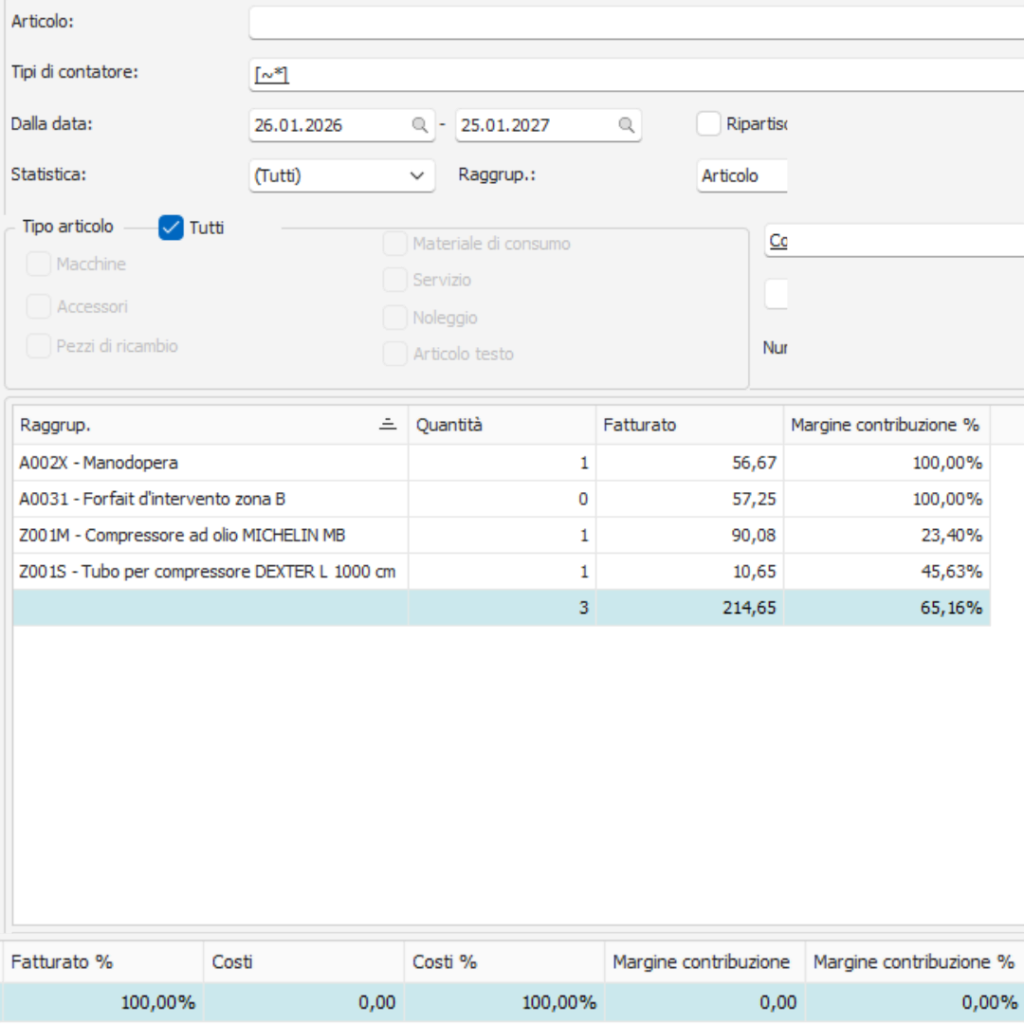Toggle the Ripartisci checkbox
Screen dimensions: 1024x1024
pyautogui.click(x=708, y=124)
